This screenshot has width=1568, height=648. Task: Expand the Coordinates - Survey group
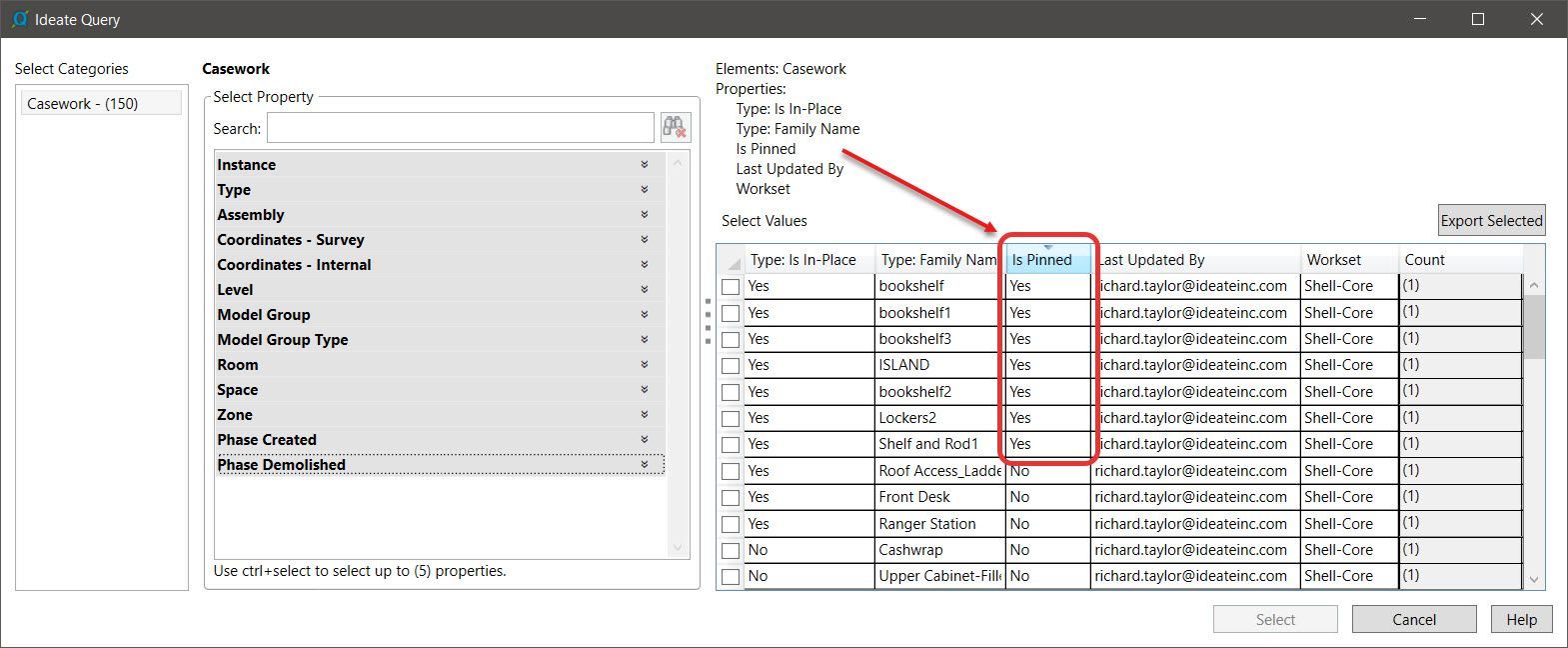645,239
